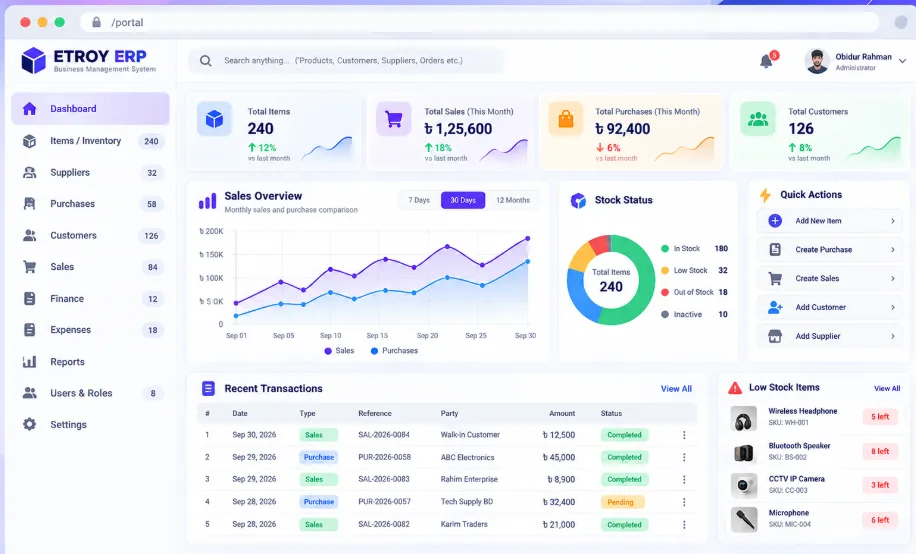Image resolution: width=916 pixels, height=554 pixels.
Task: Click CCTV IP Camera thumbnail
Action: 744,485
